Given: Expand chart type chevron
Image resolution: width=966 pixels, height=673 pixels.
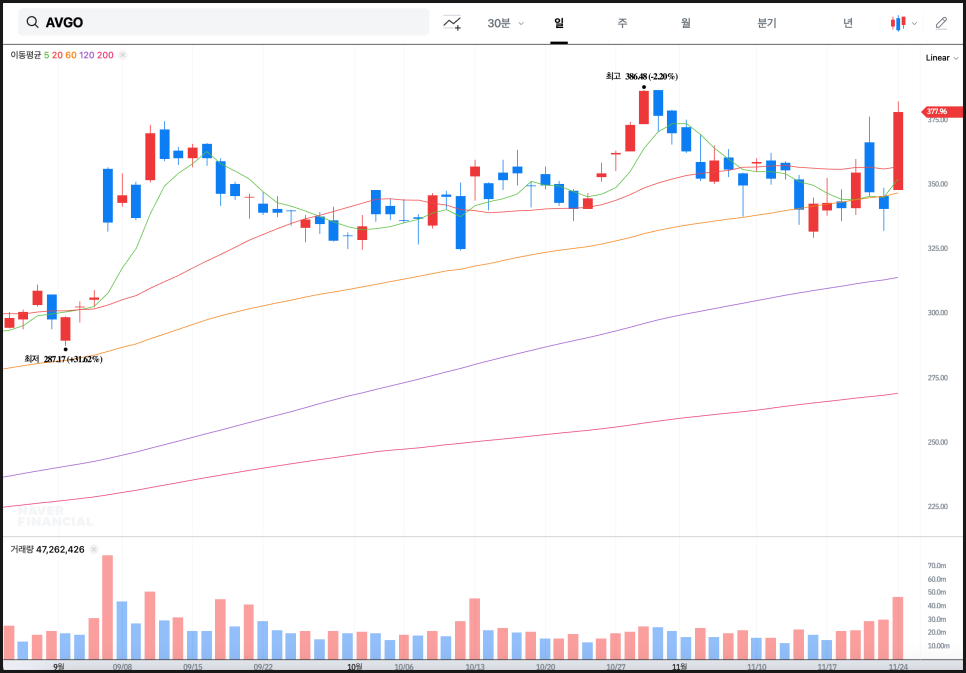Looking at the screenshot, I should (915, 24).
